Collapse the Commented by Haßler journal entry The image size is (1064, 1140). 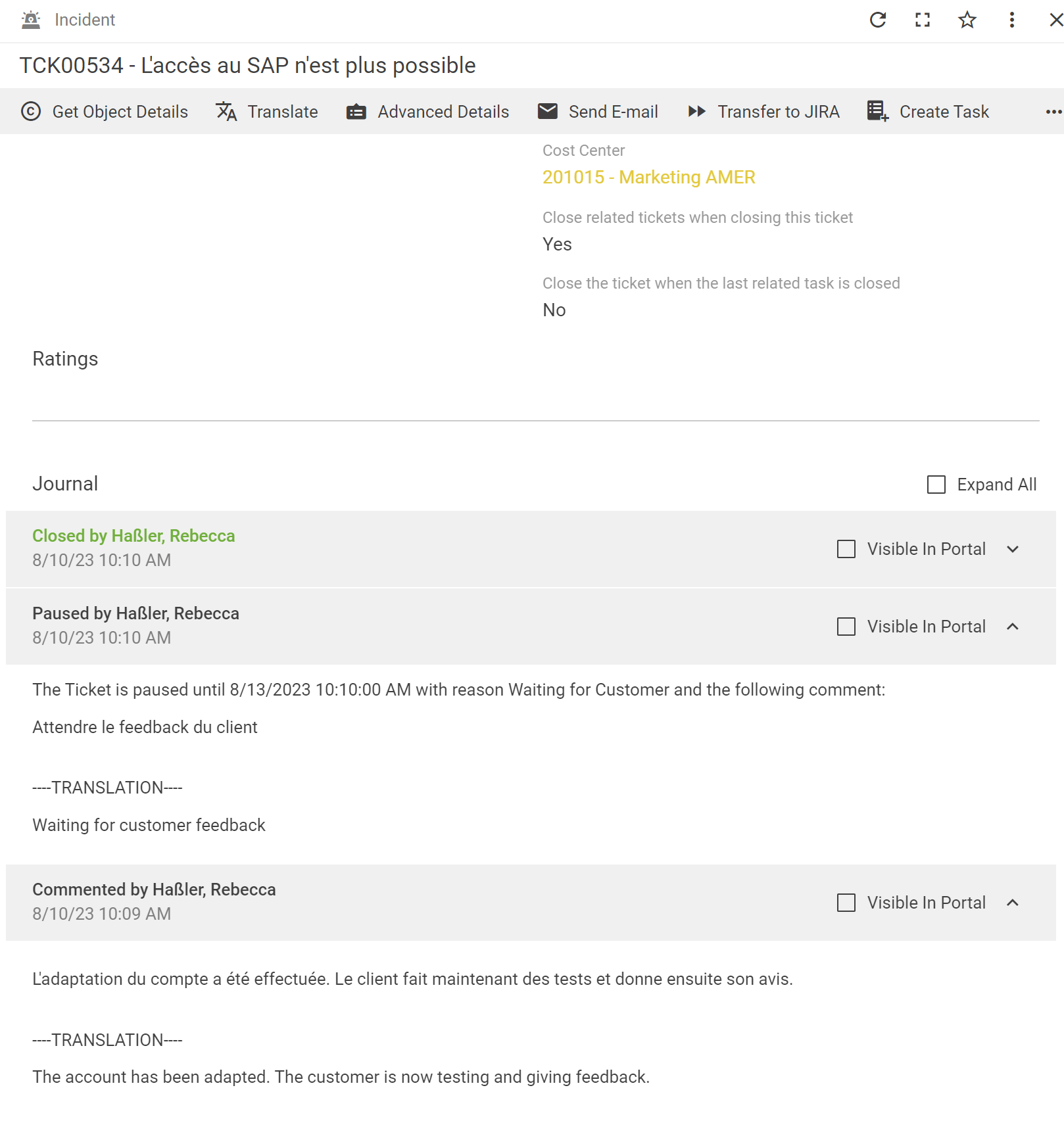(1013, 903)
